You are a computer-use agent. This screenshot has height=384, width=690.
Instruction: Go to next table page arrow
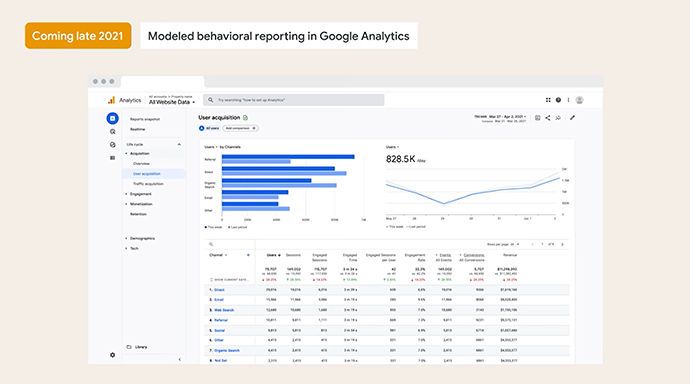pos(562,244)
